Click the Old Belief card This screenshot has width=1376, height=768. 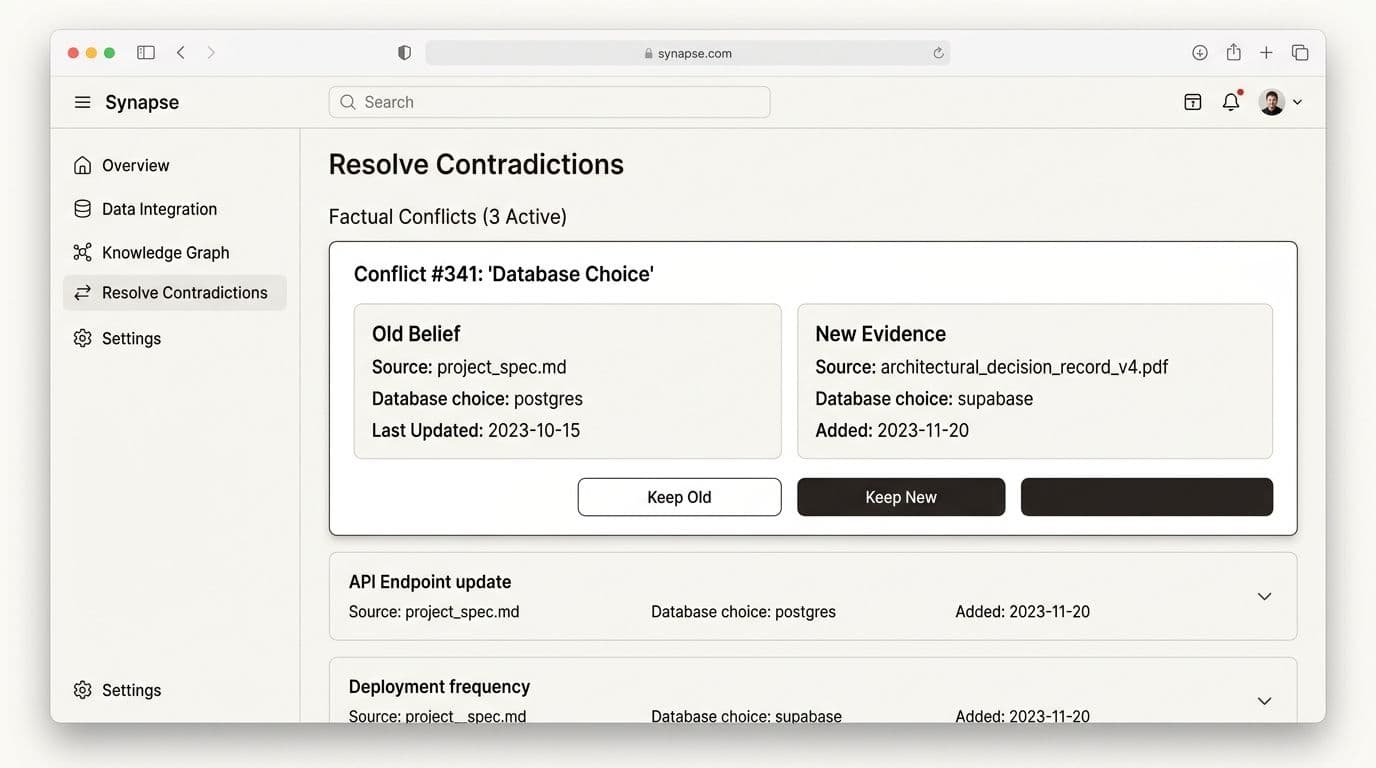point(567,381)
